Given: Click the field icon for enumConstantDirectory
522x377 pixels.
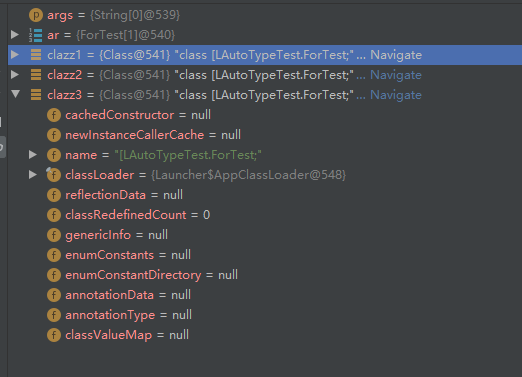Looking at the screenshot, I should coord(54,275).
